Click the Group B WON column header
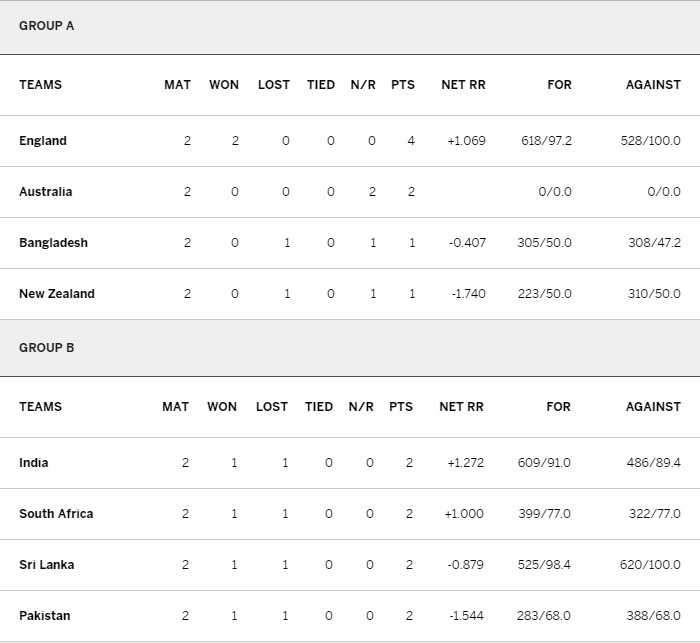 (x=222, y=407)
